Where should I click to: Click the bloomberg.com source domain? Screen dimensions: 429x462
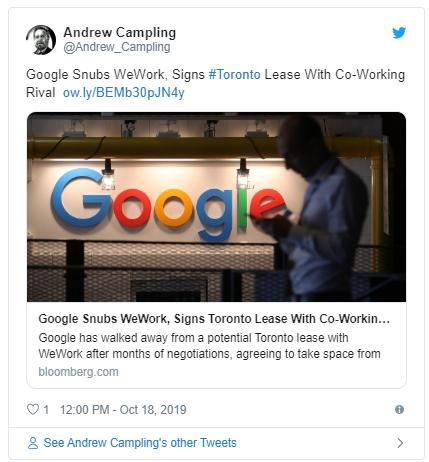pos(78,371)
